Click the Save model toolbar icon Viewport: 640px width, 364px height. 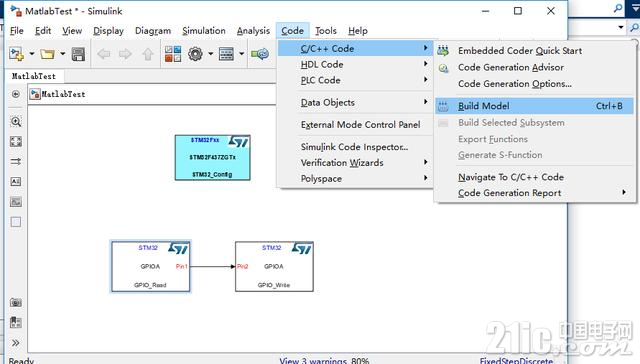pos(78,54)
